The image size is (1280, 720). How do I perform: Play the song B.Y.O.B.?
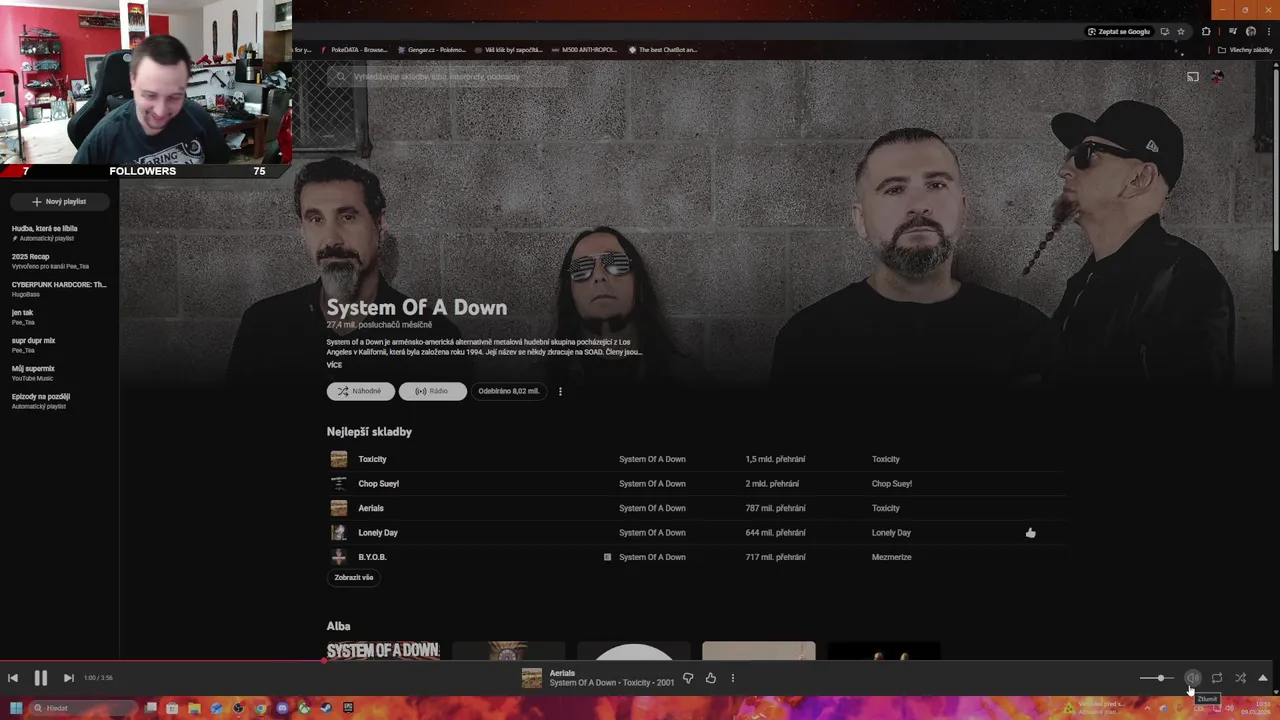pyautogui.click(x=372, y=557)
